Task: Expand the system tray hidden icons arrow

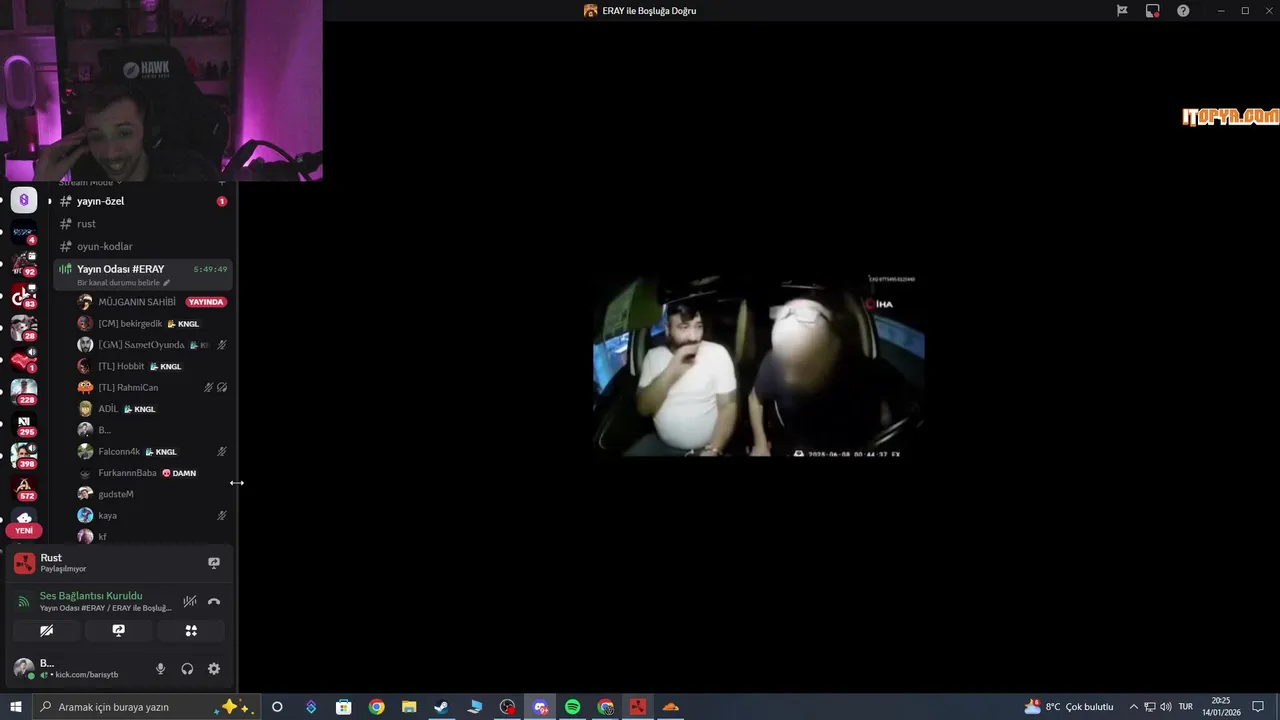Action: point(1133,707)
